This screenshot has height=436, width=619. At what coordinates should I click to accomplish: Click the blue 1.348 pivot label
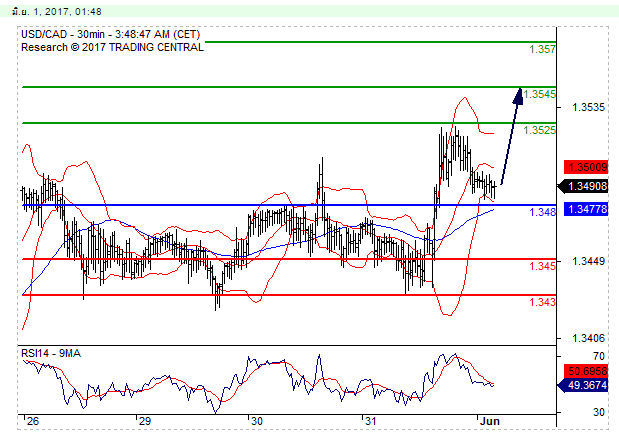542,212
